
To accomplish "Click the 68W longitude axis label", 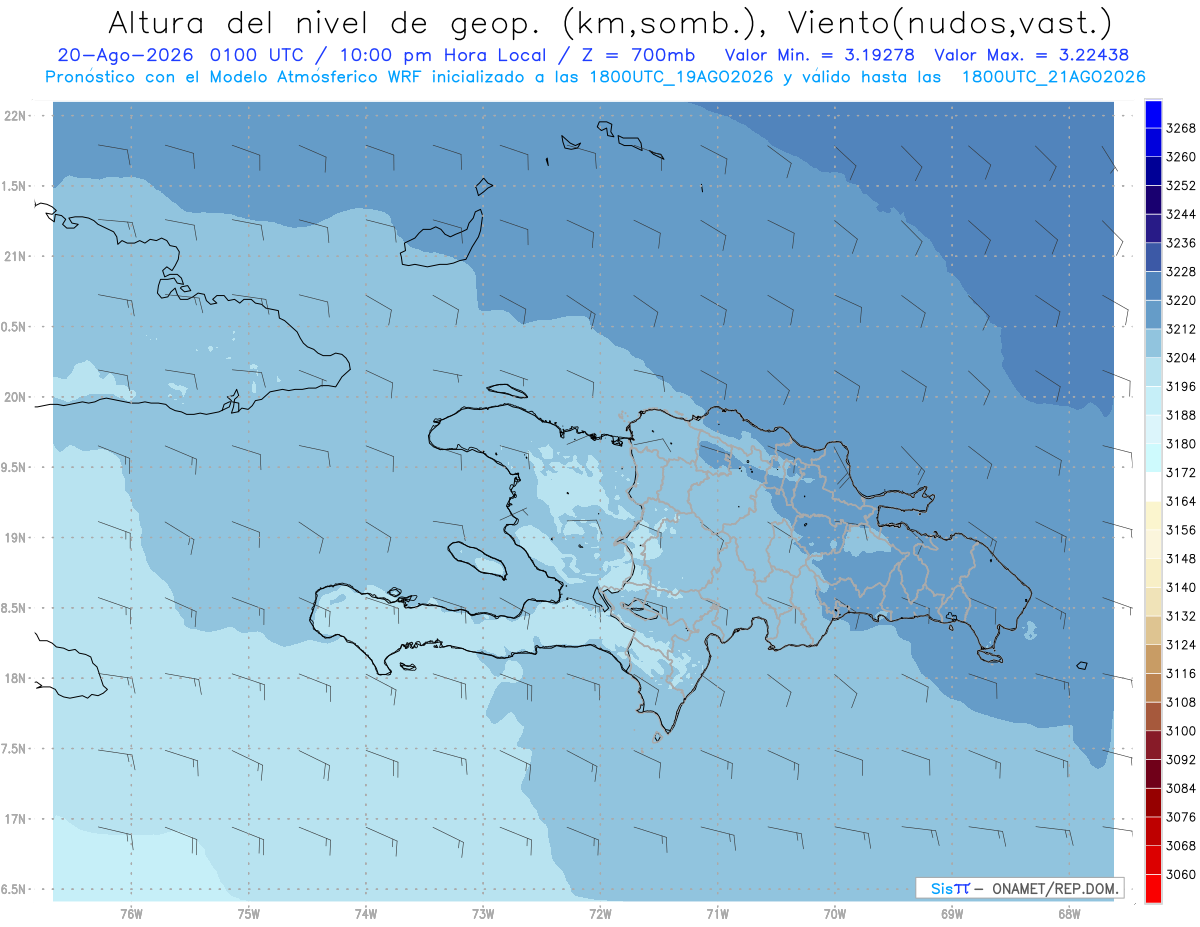I will coord(1068,913).
